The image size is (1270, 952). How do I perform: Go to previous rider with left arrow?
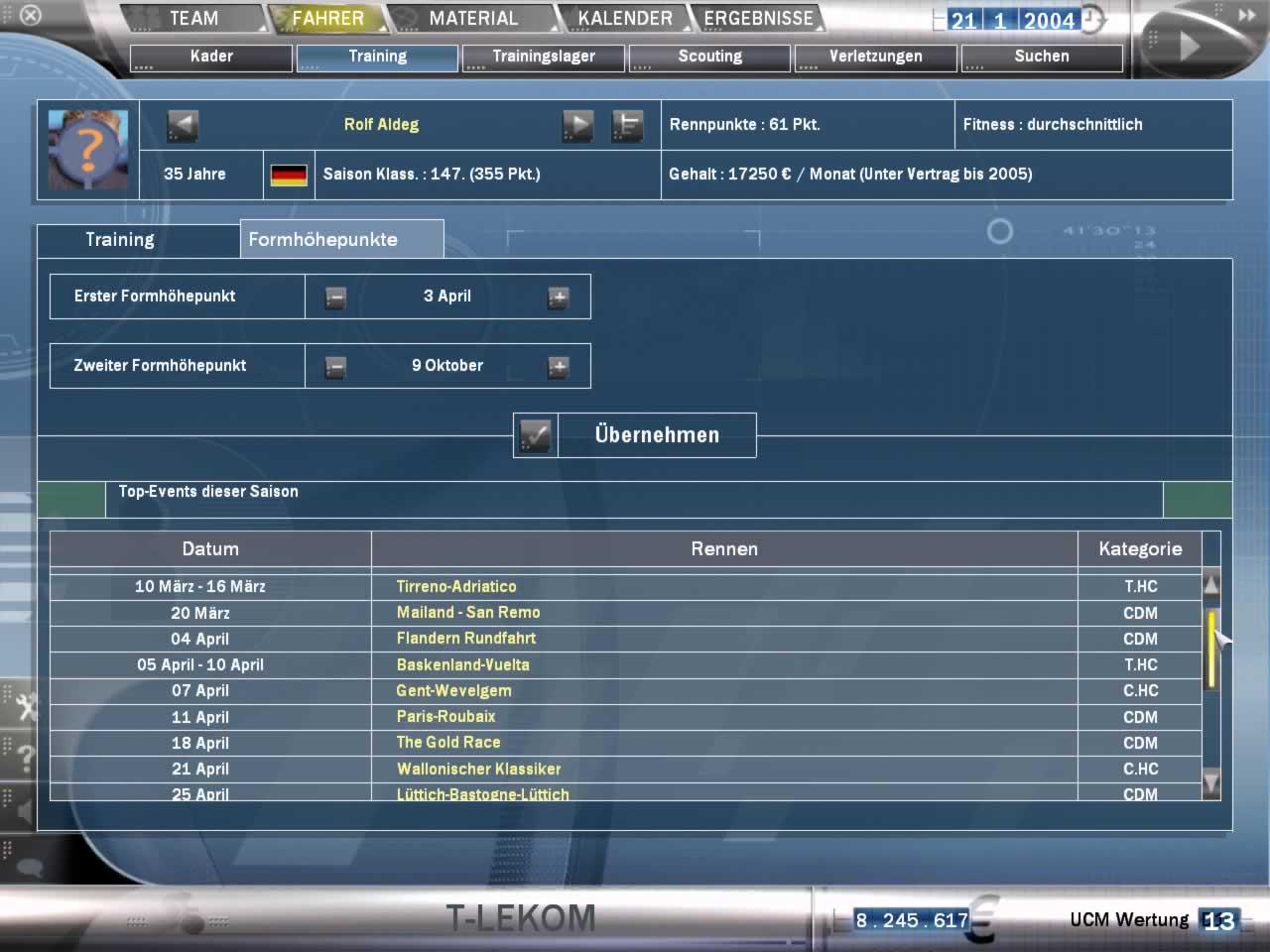coord(183,125)
